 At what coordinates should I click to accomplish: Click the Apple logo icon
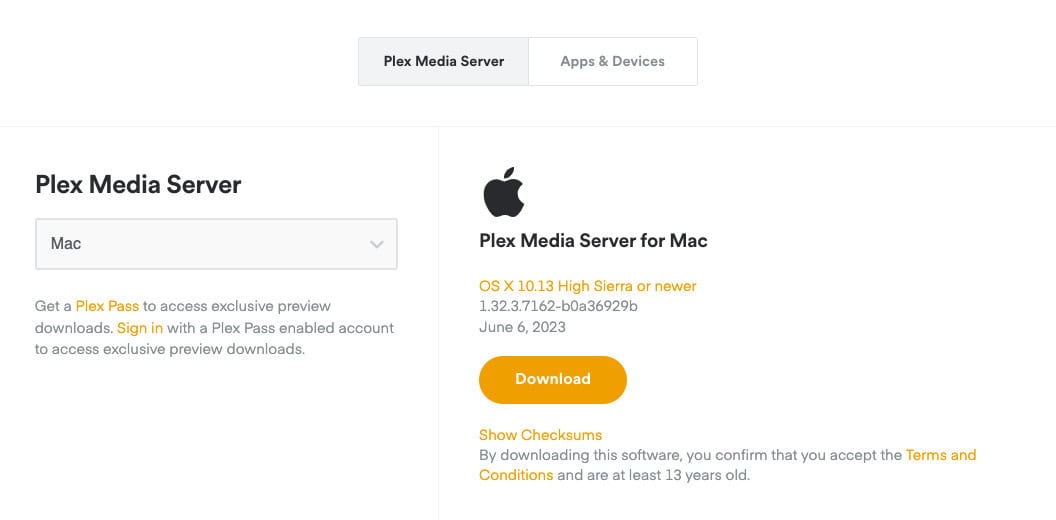(x=504, y=192)
